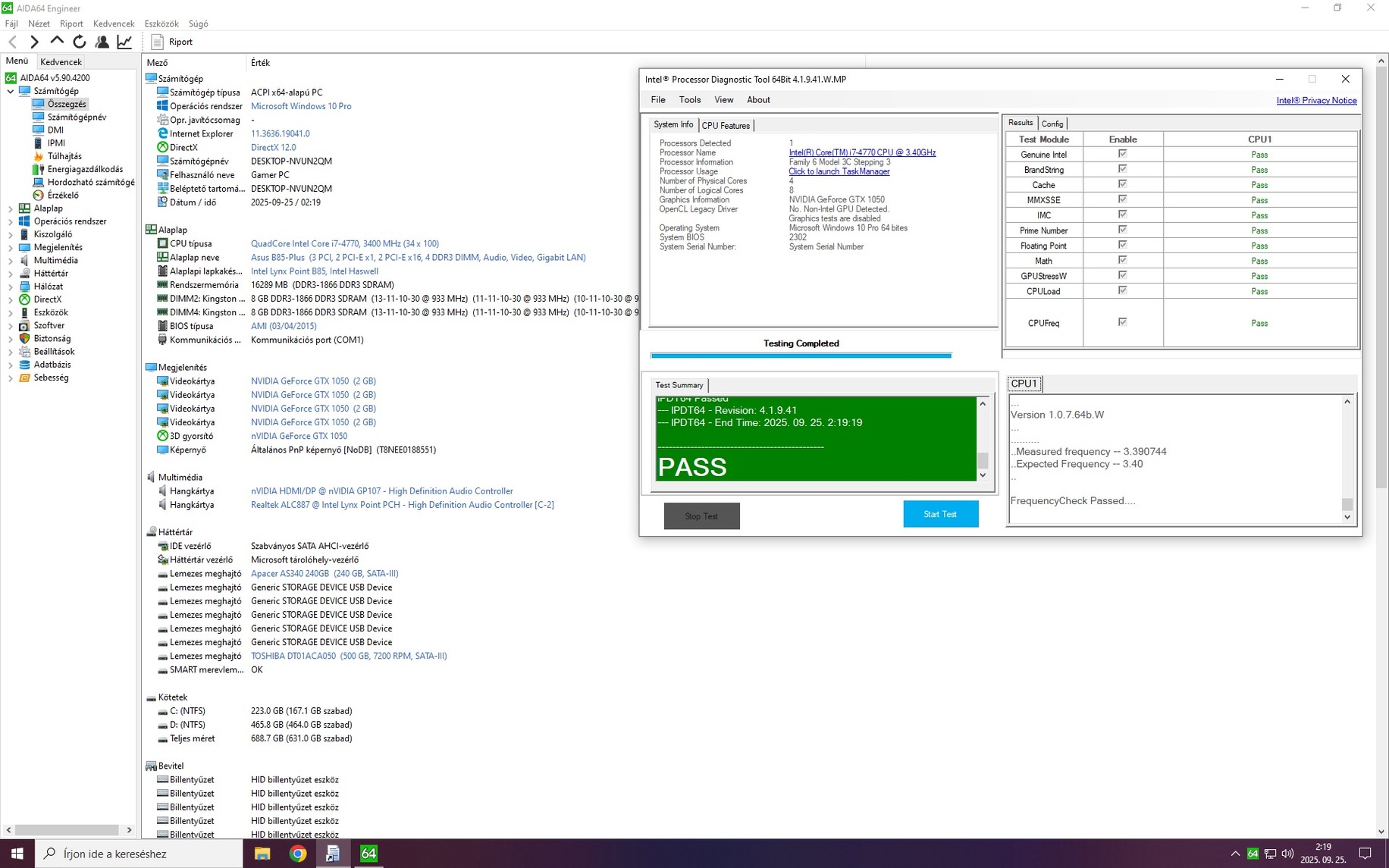Click the Stop Test button
This screenshot has width=1389, height=868.
coord(701,516)
